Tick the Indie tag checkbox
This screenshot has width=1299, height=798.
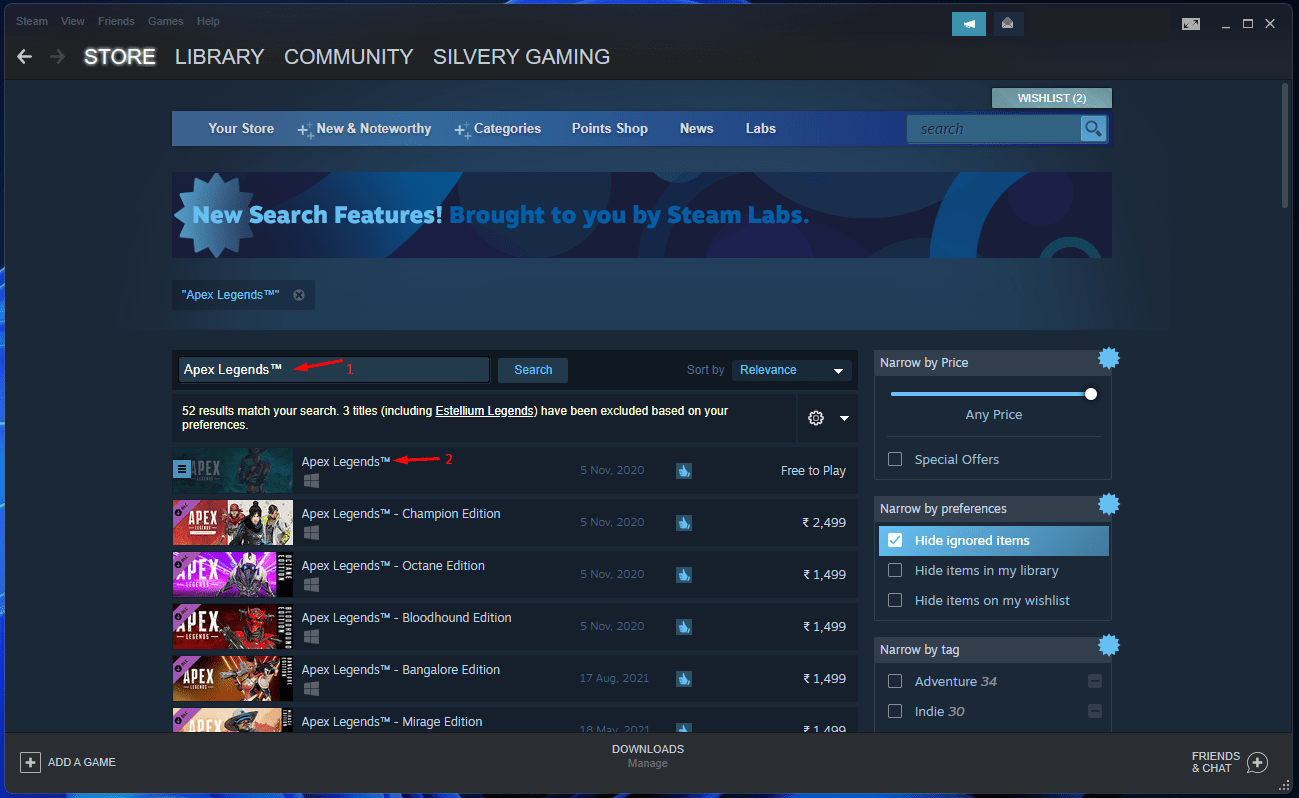pos(895,711)
